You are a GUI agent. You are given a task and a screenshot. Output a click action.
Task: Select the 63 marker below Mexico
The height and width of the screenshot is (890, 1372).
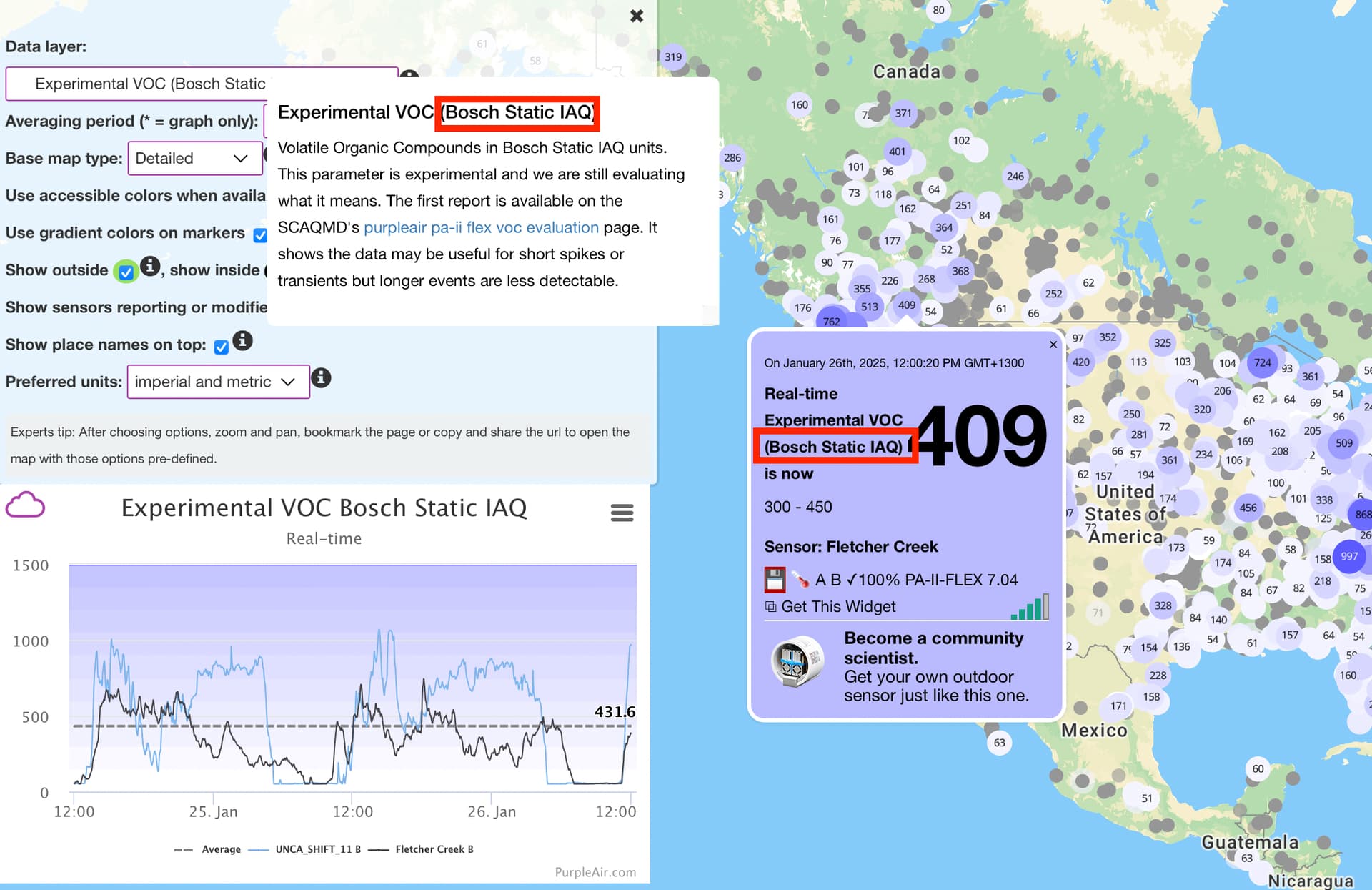(1000, 743)
